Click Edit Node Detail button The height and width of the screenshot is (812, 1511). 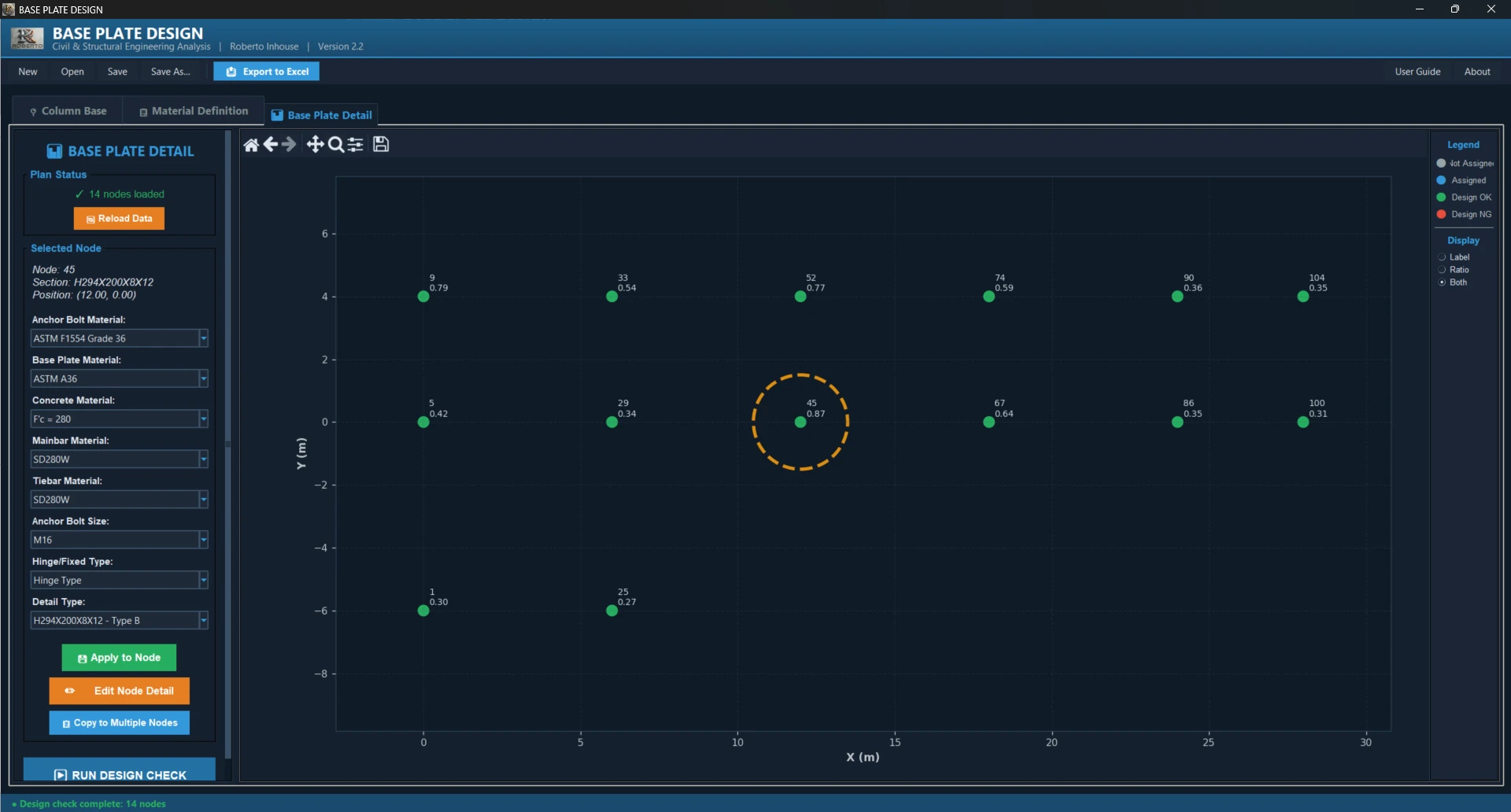119,691
